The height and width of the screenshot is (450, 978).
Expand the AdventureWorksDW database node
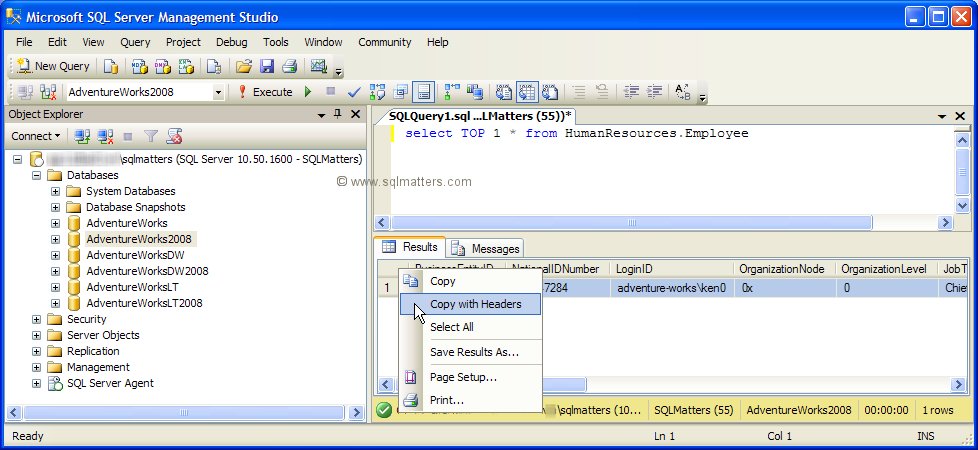56,255
